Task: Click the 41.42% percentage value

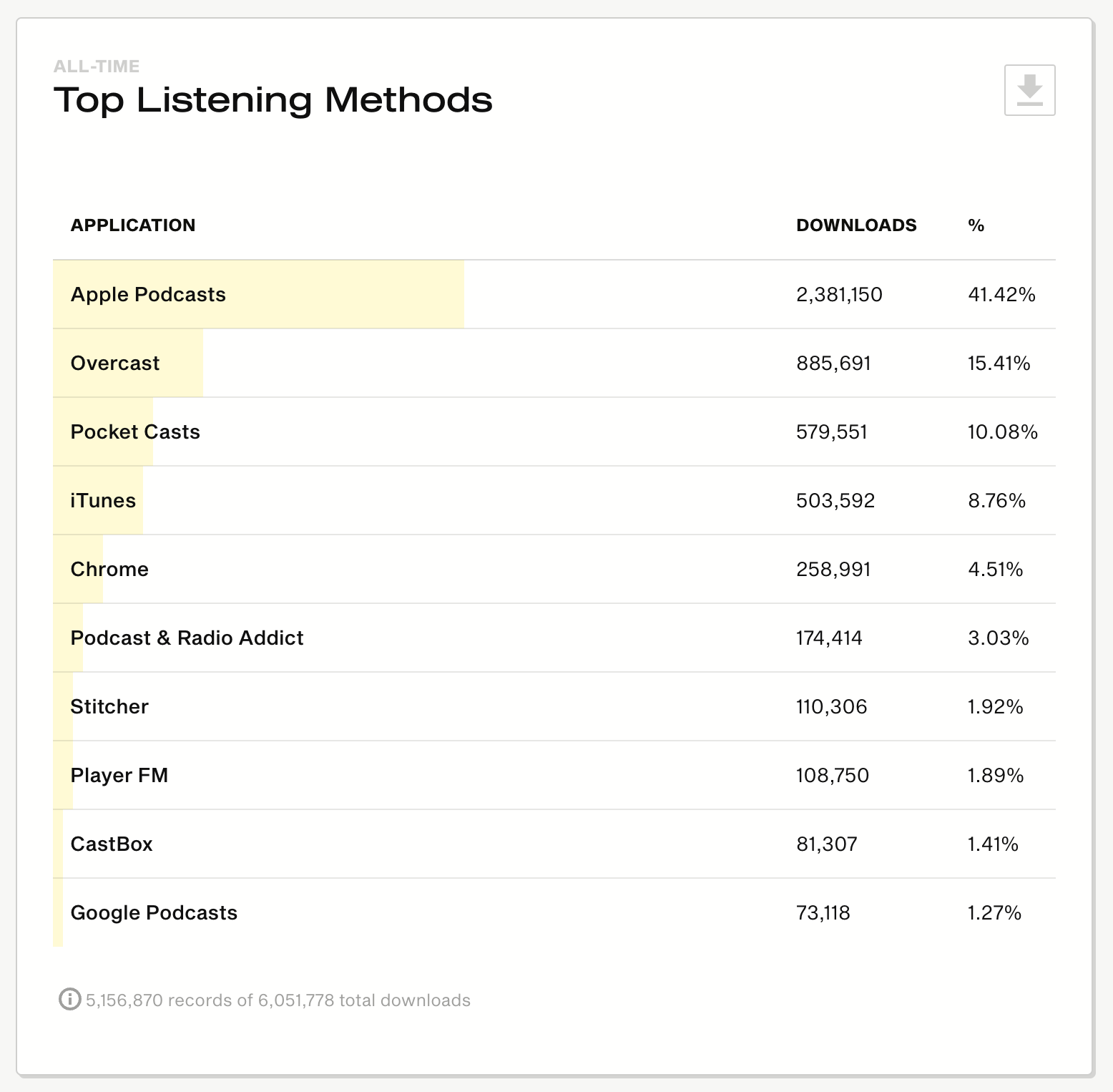Action: click(1001, 295)
